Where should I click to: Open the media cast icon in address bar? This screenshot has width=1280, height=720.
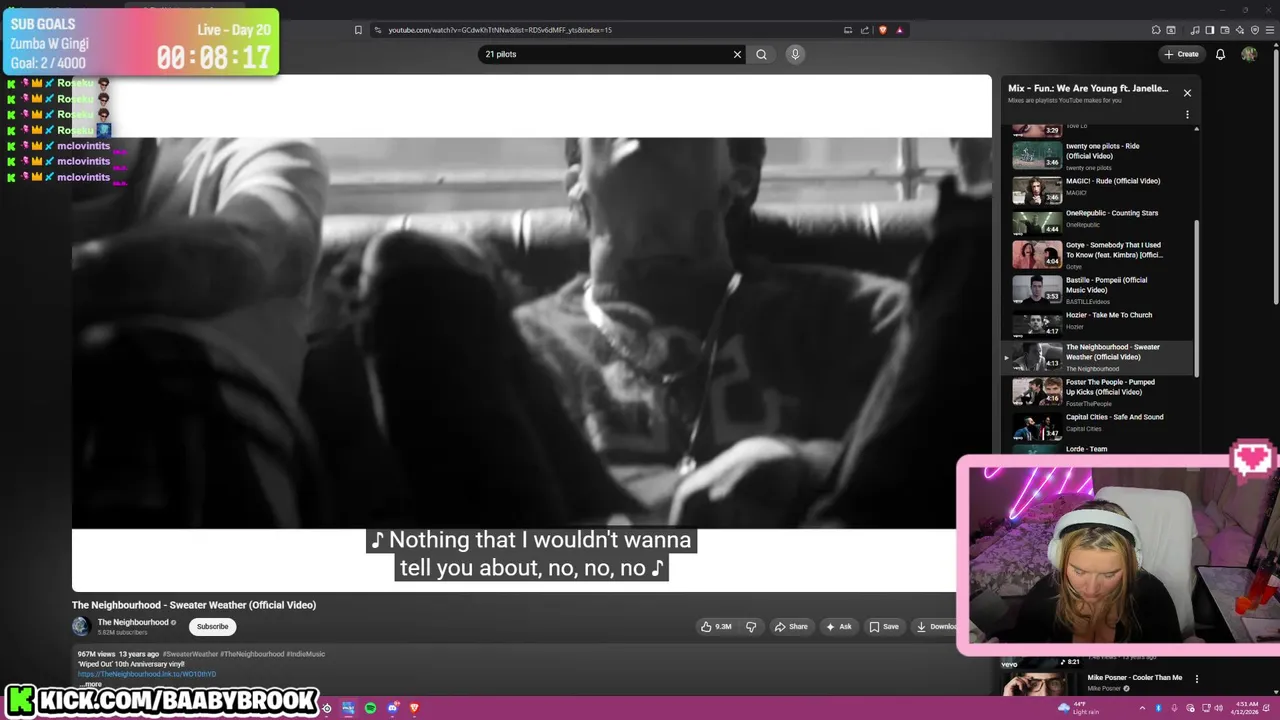(848, 30)
